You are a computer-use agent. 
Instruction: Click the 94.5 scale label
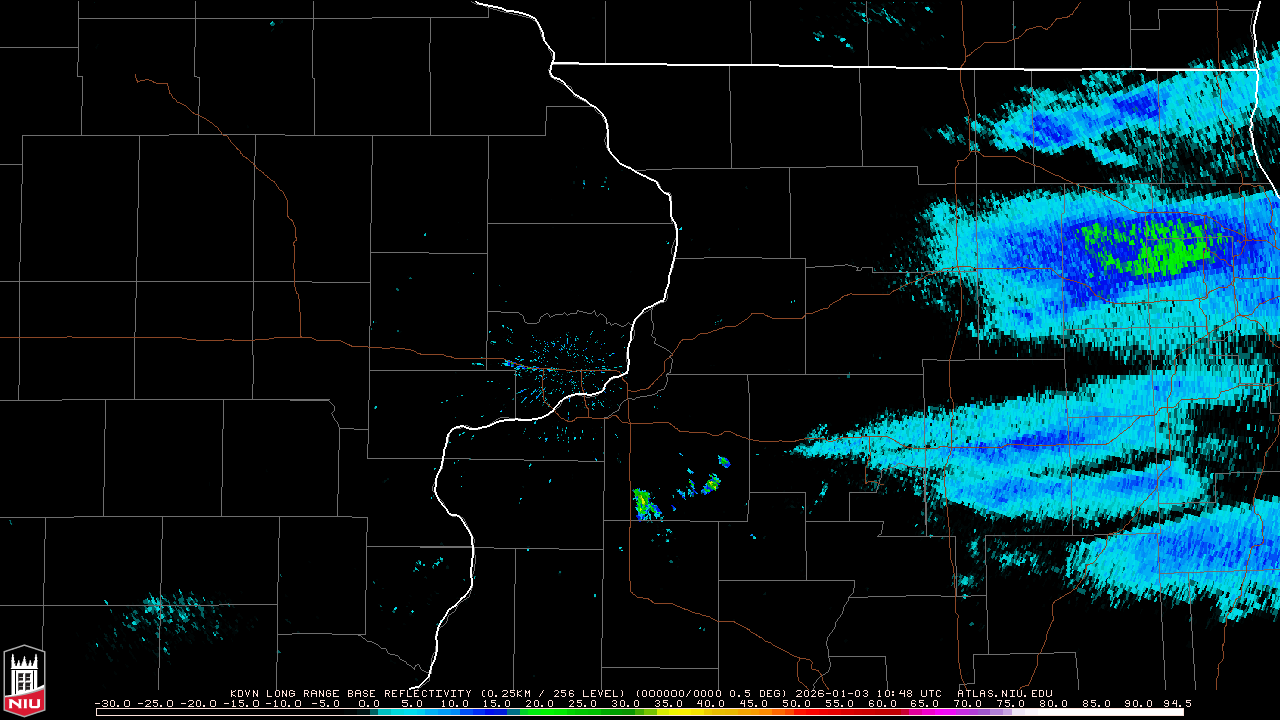(1176, 704)
